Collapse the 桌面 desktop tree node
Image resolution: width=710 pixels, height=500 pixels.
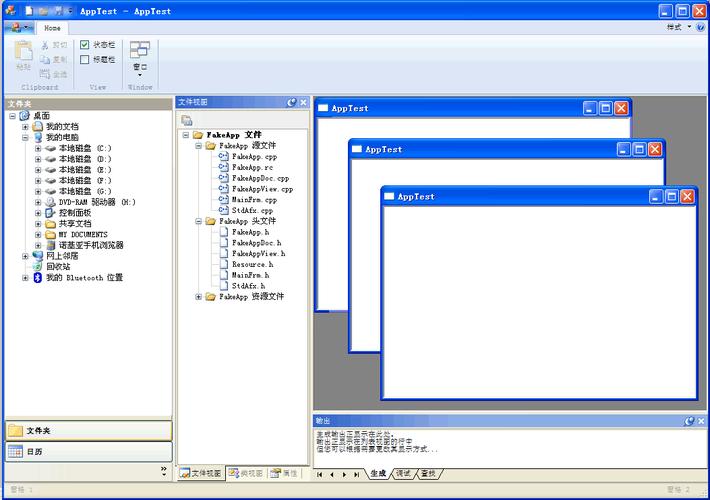(x=13, y=116)
